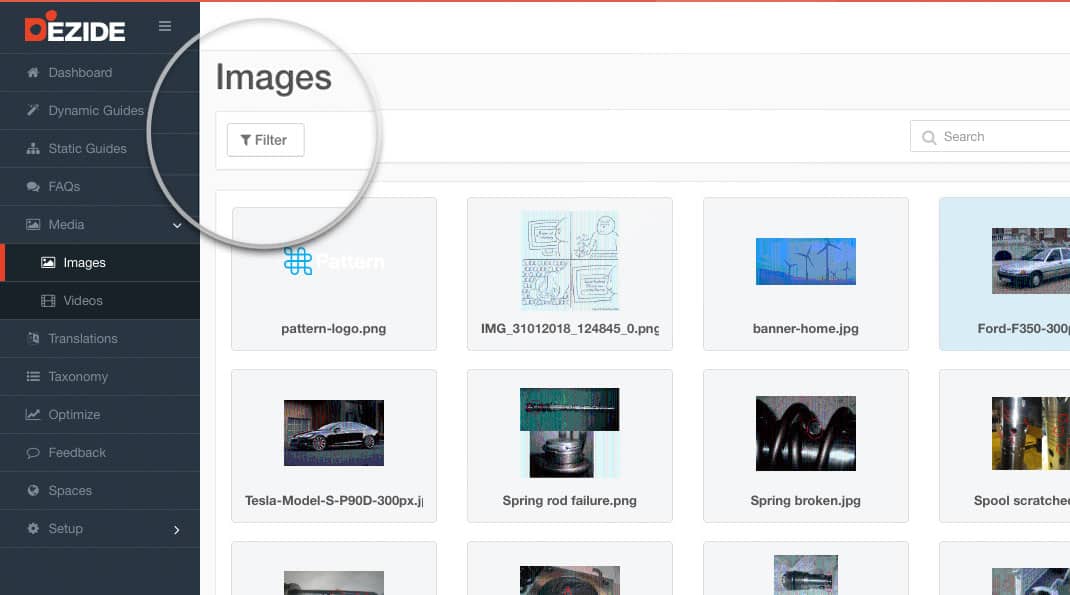Screen dimensions: 1070x595
Task: Open Feedback page
Action: pos(100,453)
